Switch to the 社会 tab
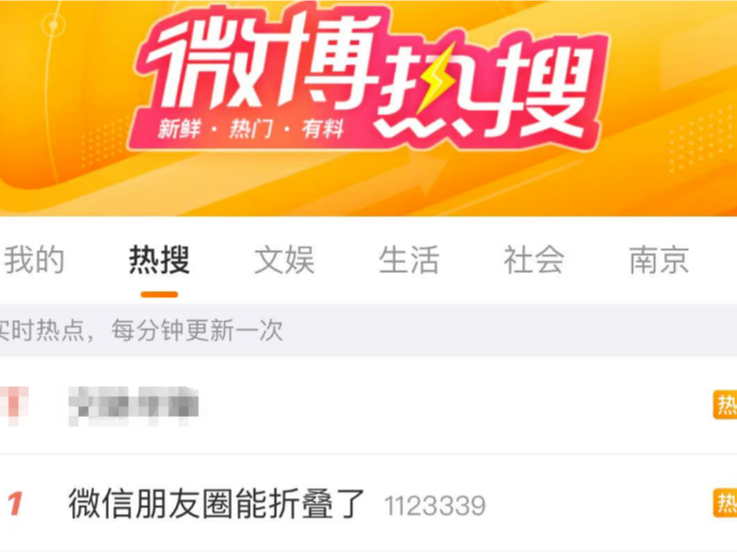Image resolution: width=737 pixels, height=553 pixels. coord(534,260)
